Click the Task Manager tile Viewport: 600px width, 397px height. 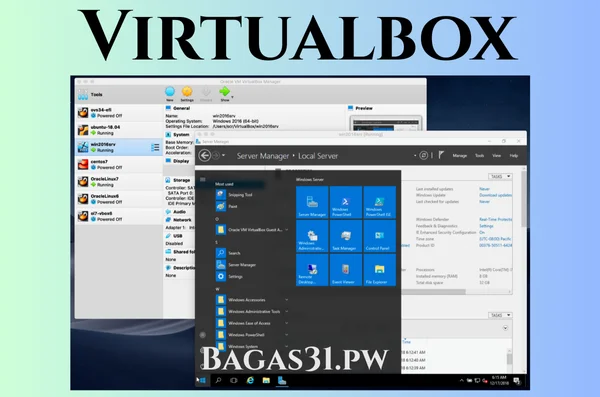point(346,236)
